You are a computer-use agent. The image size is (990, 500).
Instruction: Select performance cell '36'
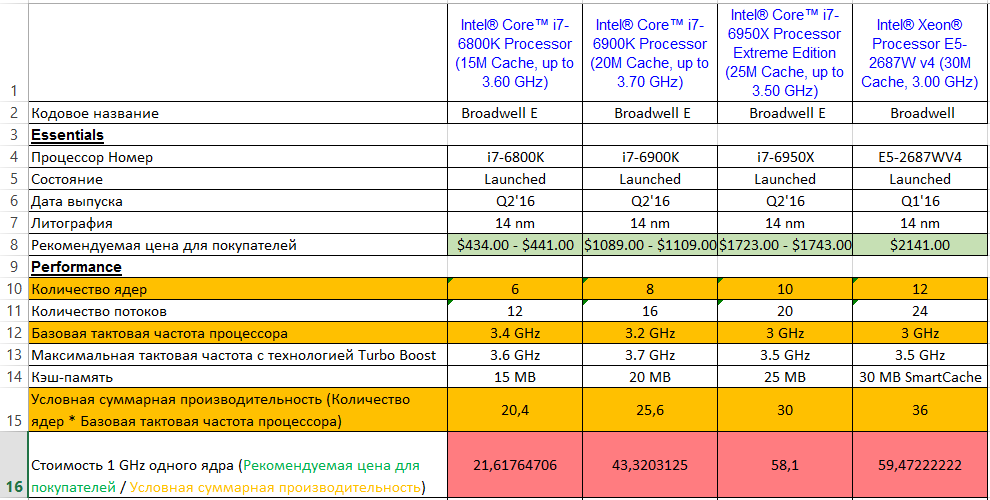coord(920,410)
